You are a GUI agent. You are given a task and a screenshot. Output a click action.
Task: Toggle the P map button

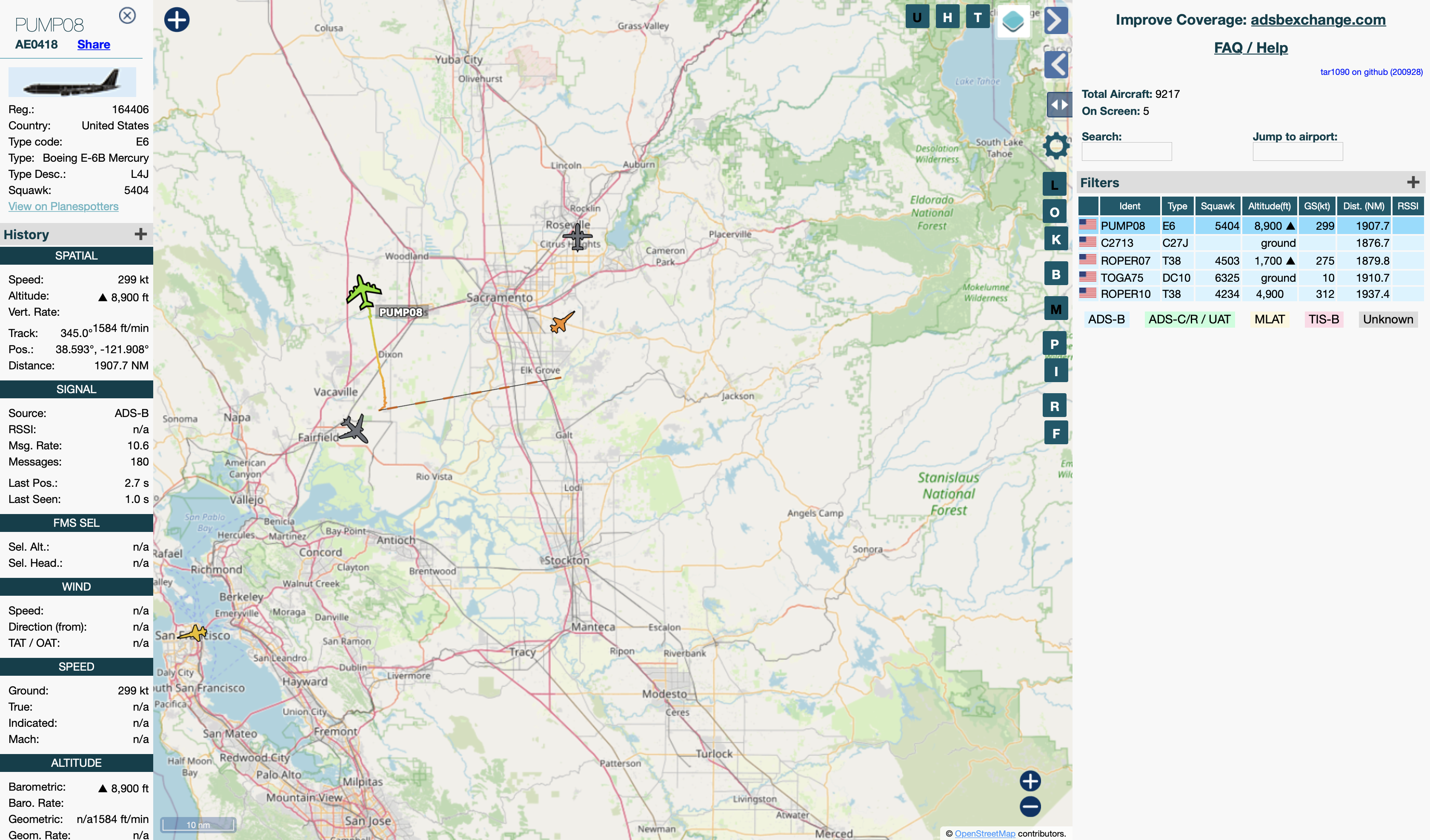1054,344
